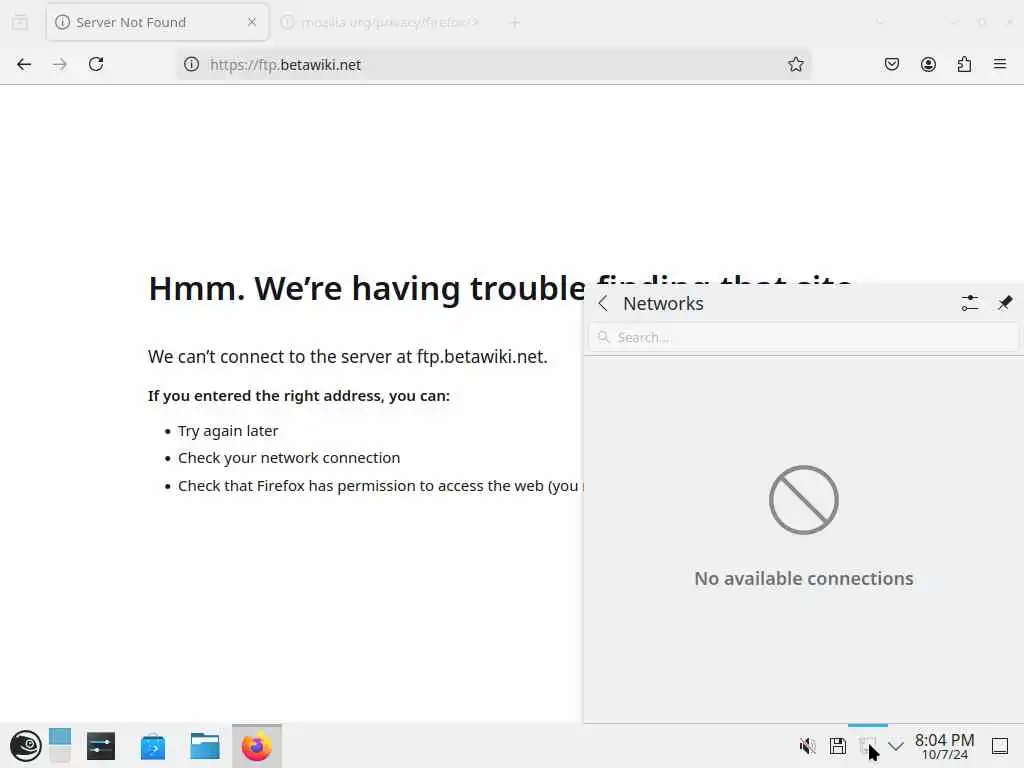The image size is (1024, 768).
Task: Open the Save to Pocket button
Action: pos(892,64)
